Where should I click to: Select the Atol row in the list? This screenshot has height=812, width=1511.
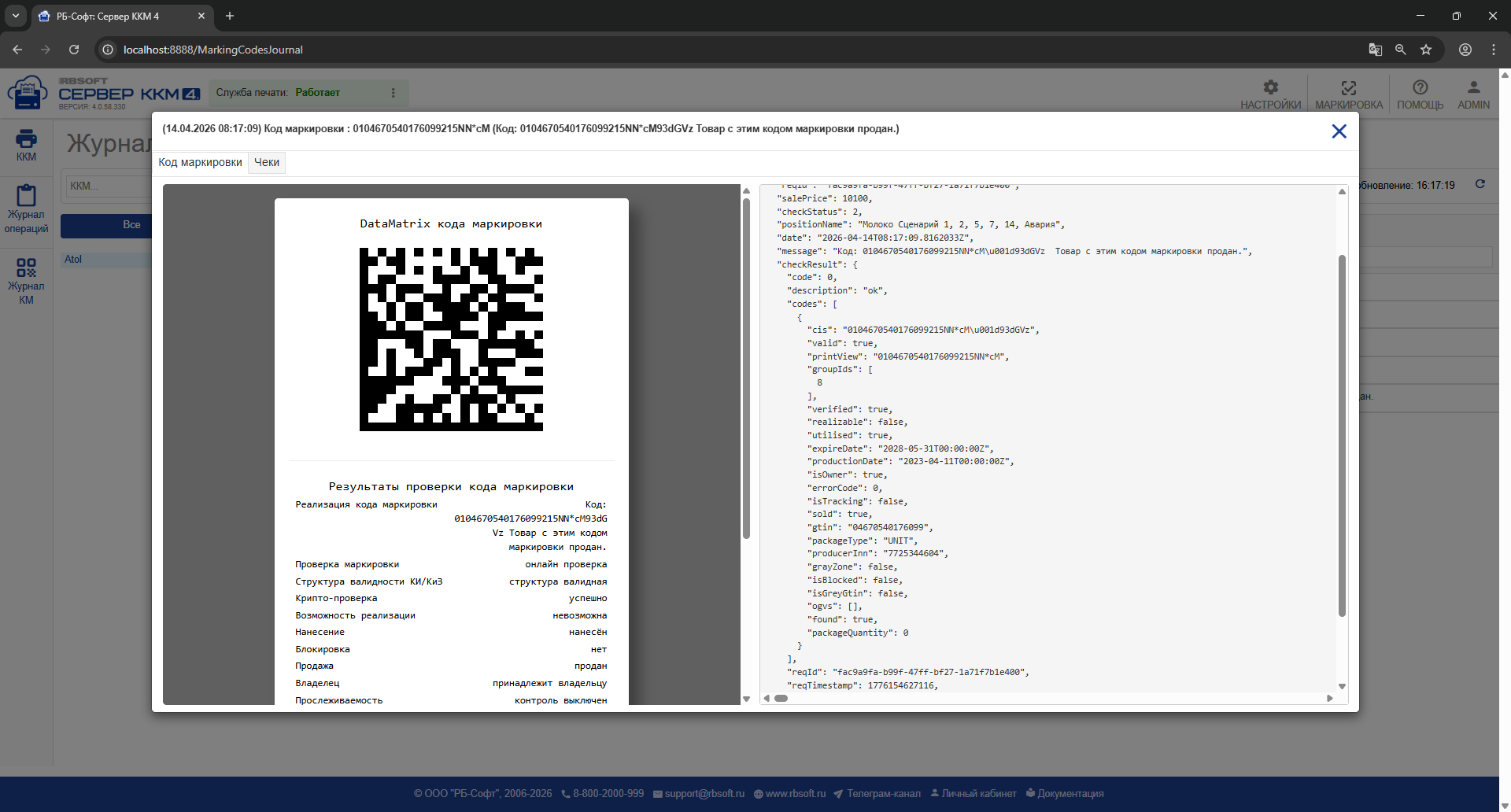tap(106, 260)
